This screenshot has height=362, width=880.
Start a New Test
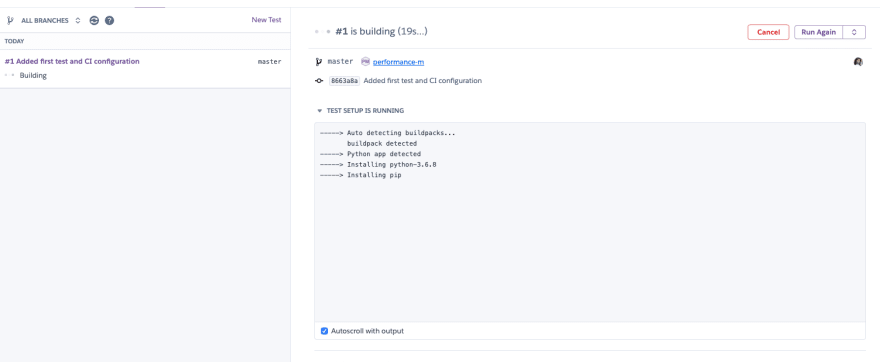[x=267, y=20]
